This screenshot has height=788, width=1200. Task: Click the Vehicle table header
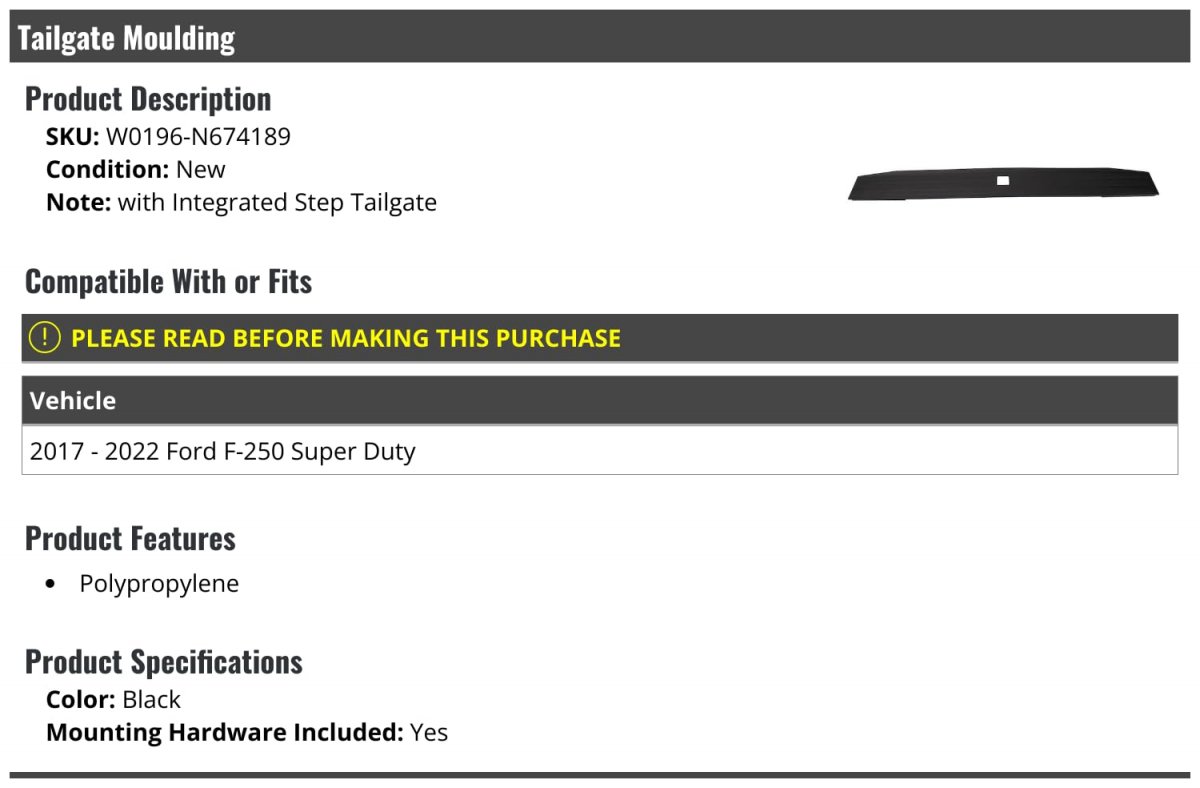(600, 401)
